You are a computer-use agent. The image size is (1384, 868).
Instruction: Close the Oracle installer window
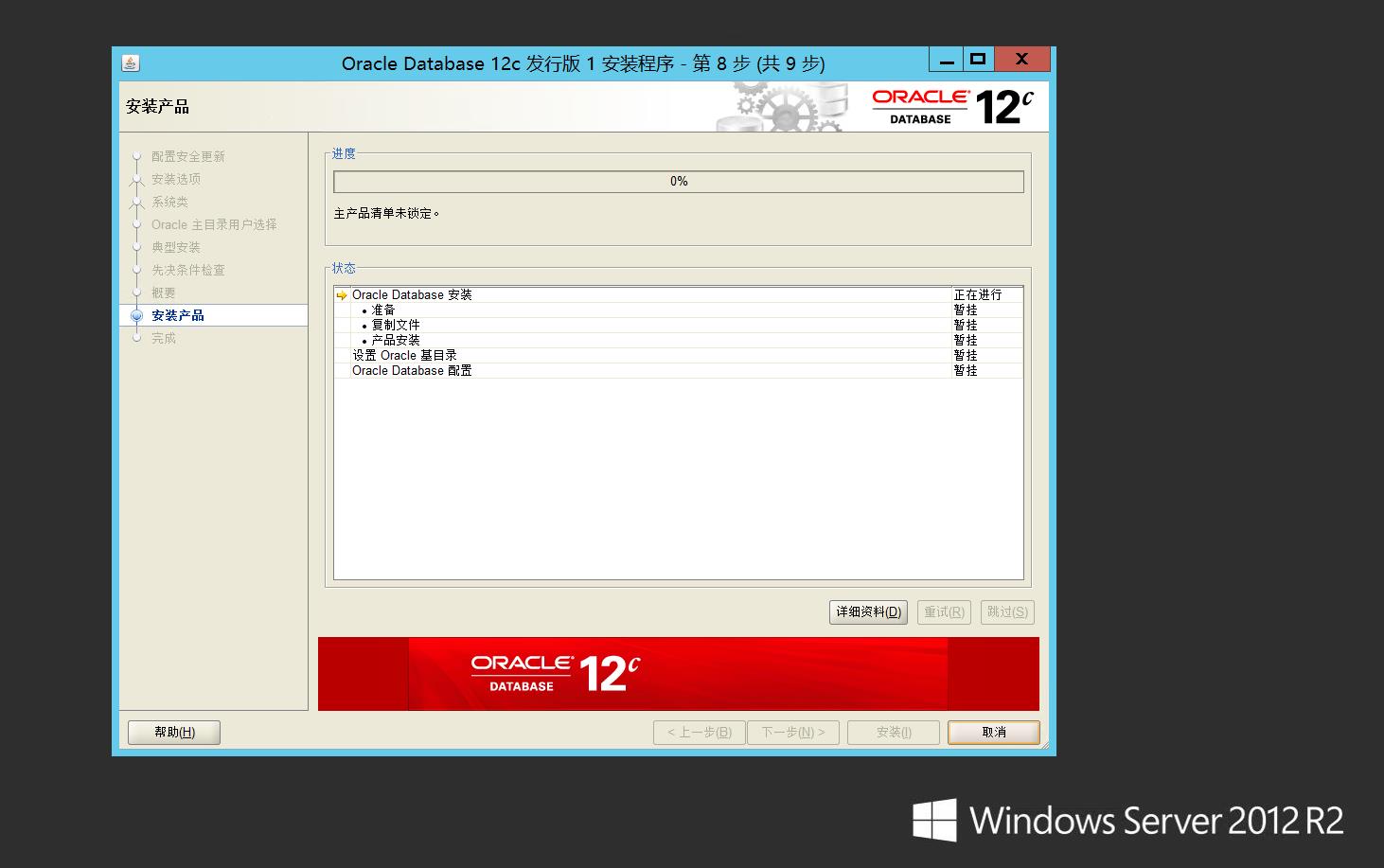tap(1021, 59)
